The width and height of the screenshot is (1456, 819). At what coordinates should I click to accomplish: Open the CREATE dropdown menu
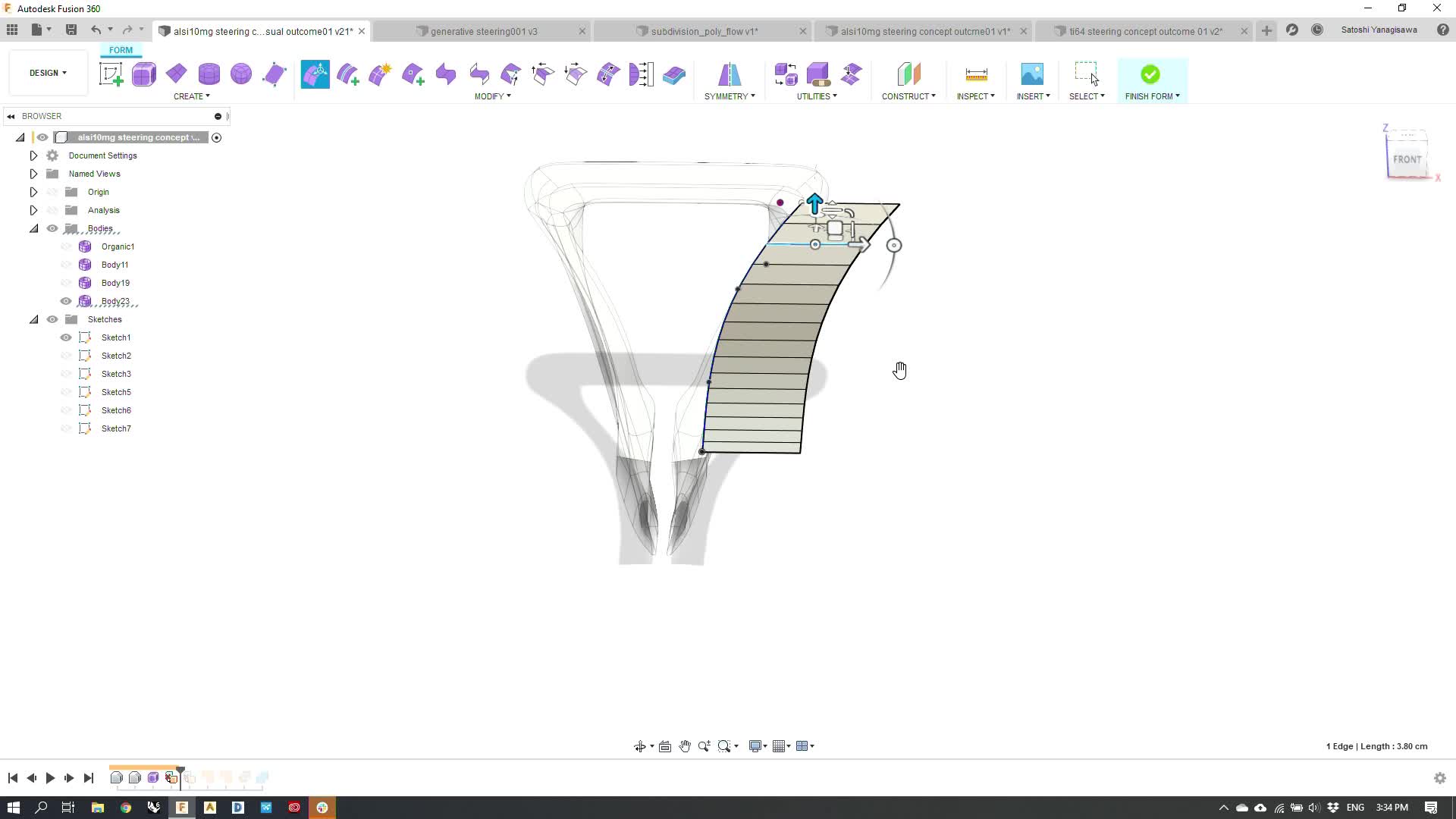pyautogui.click(x=191, y=96)
